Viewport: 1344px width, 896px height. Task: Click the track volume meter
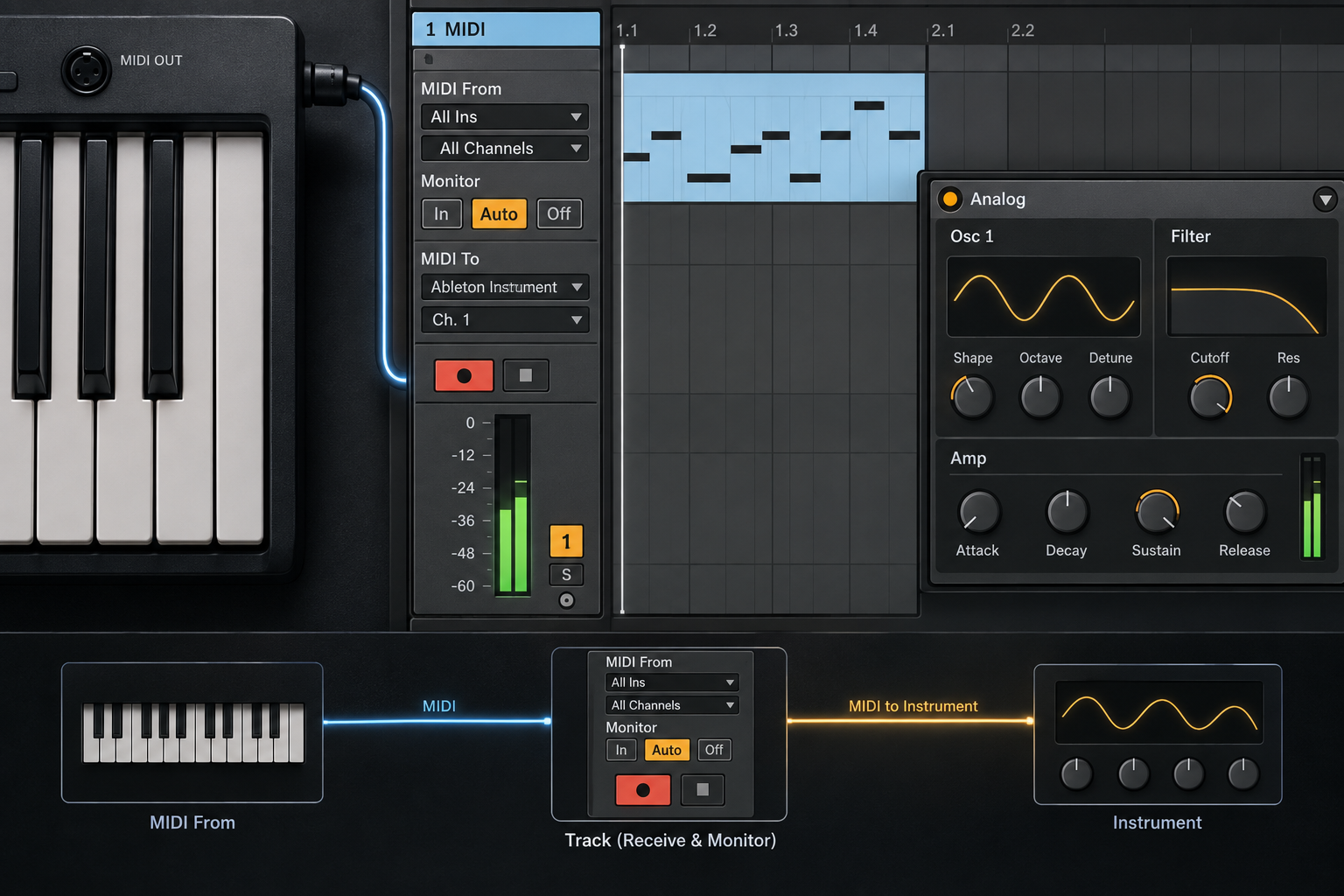513,505
